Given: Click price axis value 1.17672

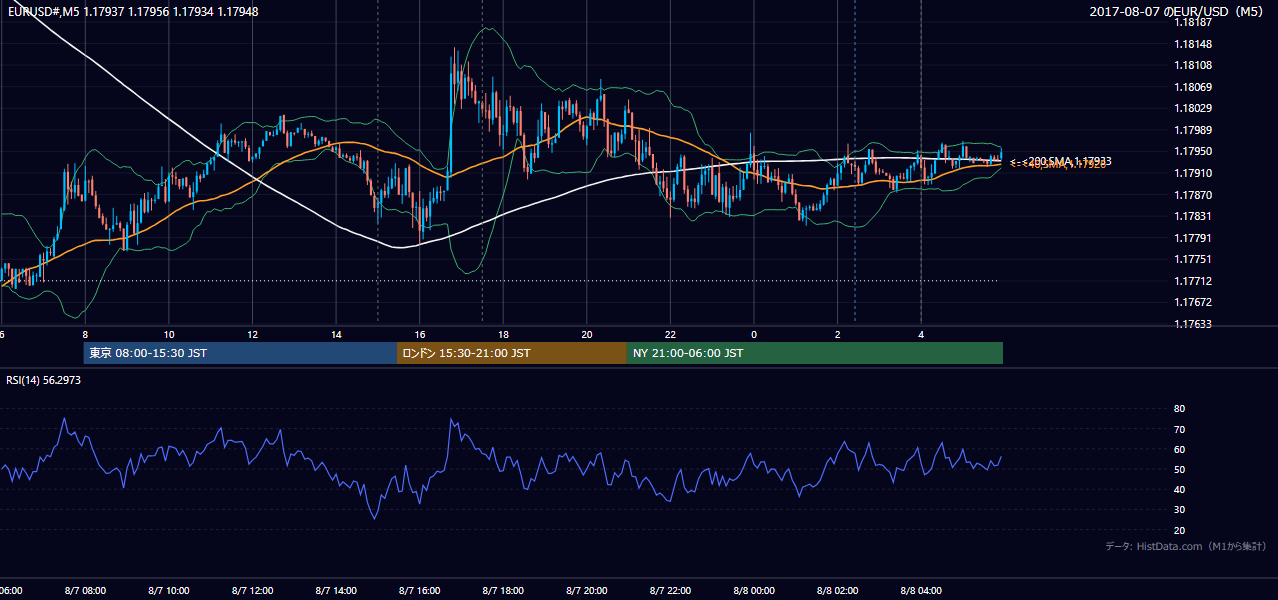Looking at the screenshot, I should [1192, 302].
